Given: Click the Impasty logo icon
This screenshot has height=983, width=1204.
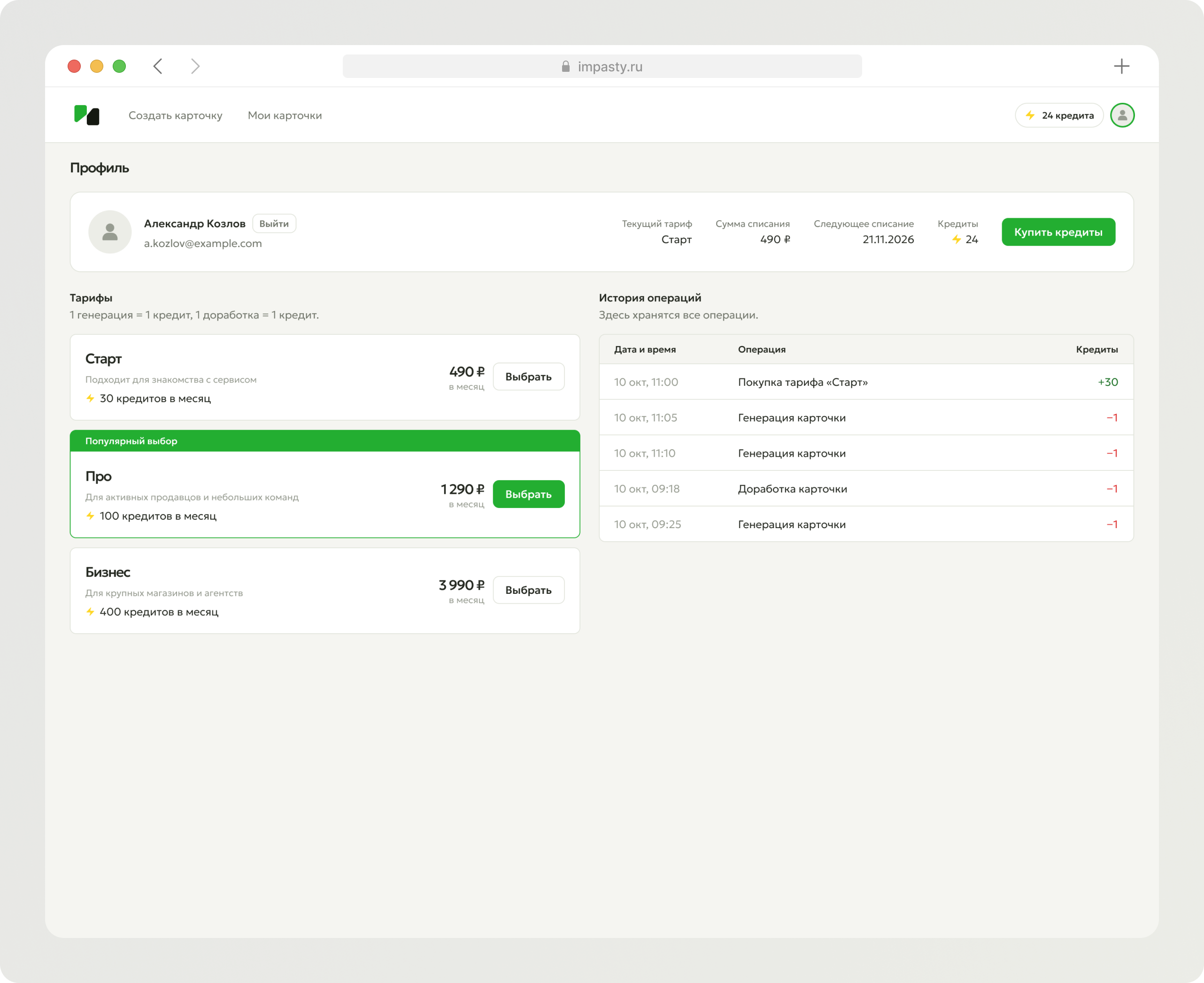Looking at the screenshot, I should tap(87, 115).
